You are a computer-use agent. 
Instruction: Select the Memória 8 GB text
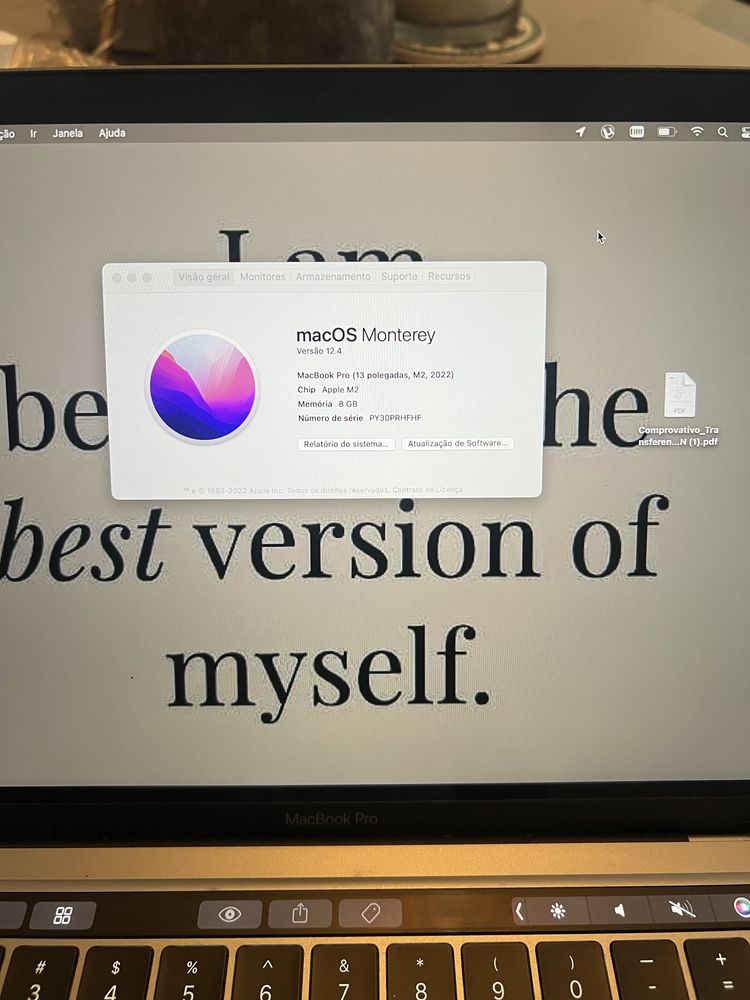point(327,404)
